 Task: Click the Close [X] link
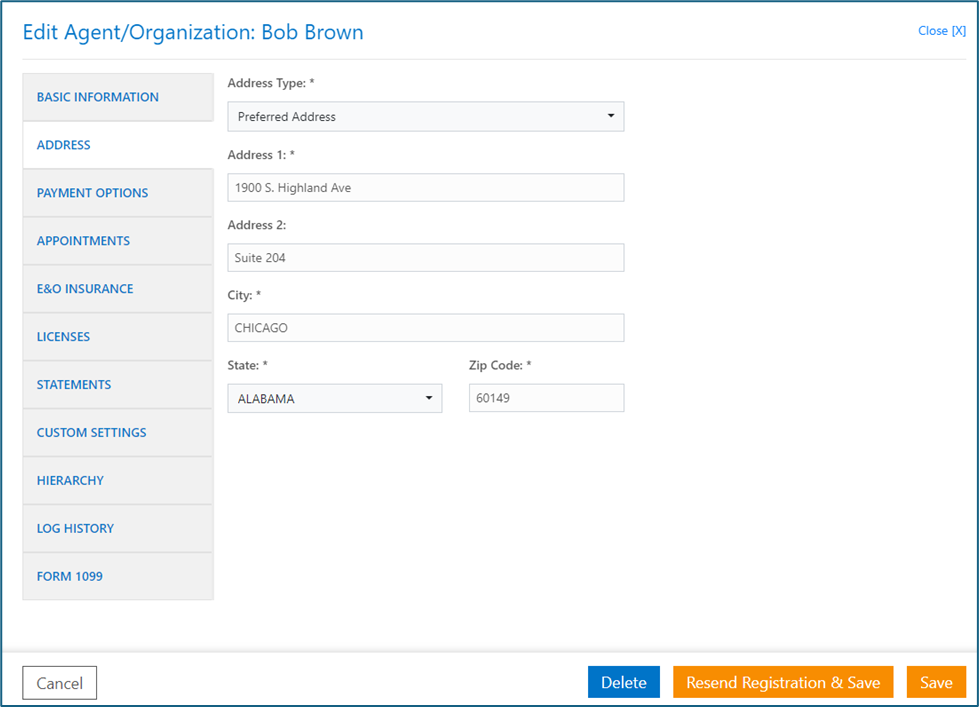[942, 31]
